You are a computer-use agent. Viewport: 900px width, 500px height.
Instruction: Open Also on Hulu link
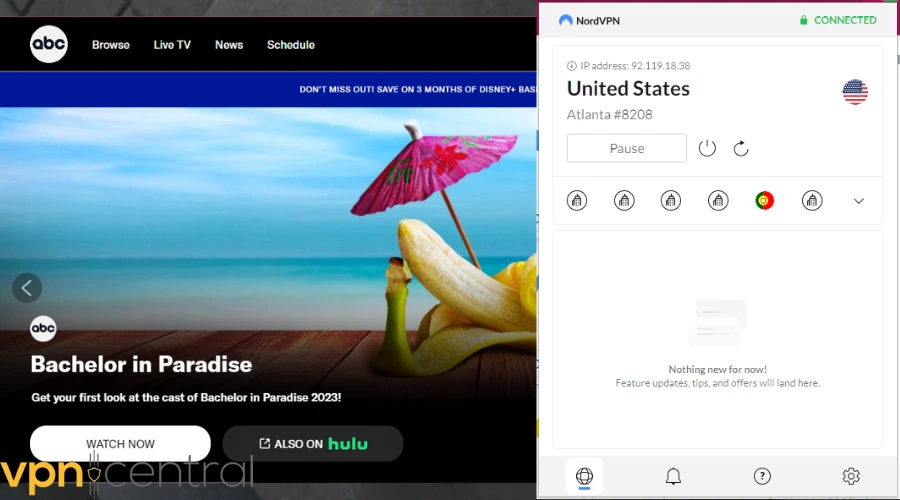(x=313, y=444)
